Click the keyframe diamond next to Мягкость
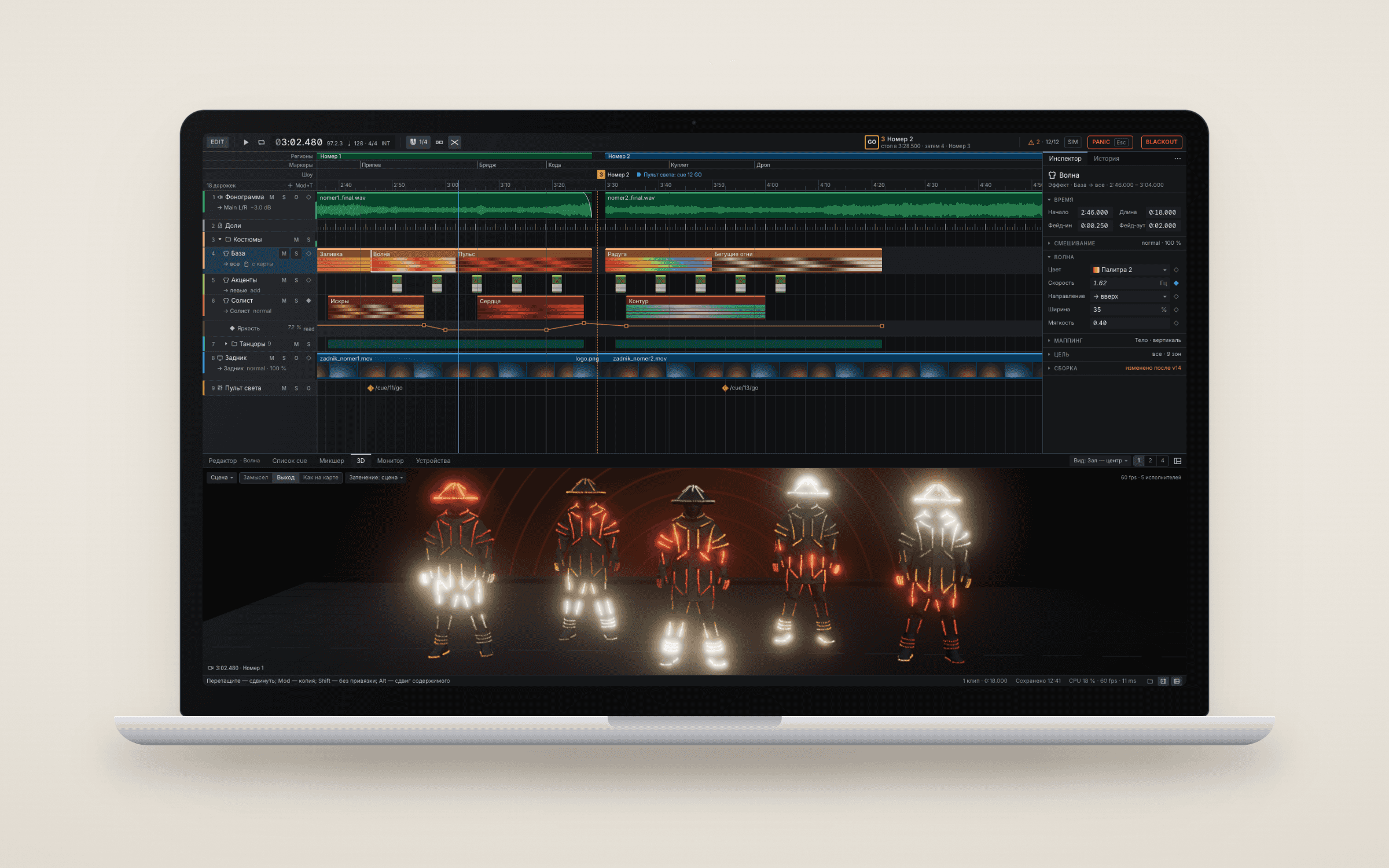Viewport: 1389px width, 868px height. 1176,323
